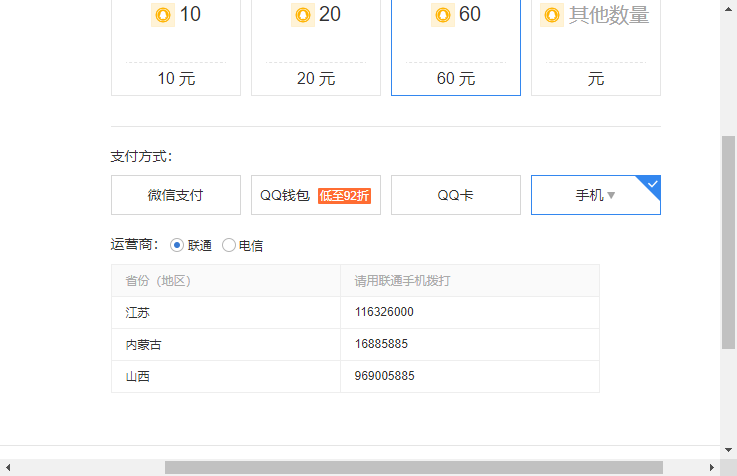Click the 10 元 price label
Image resolution: width=737 pixels, height=476 pixels.
176,78
